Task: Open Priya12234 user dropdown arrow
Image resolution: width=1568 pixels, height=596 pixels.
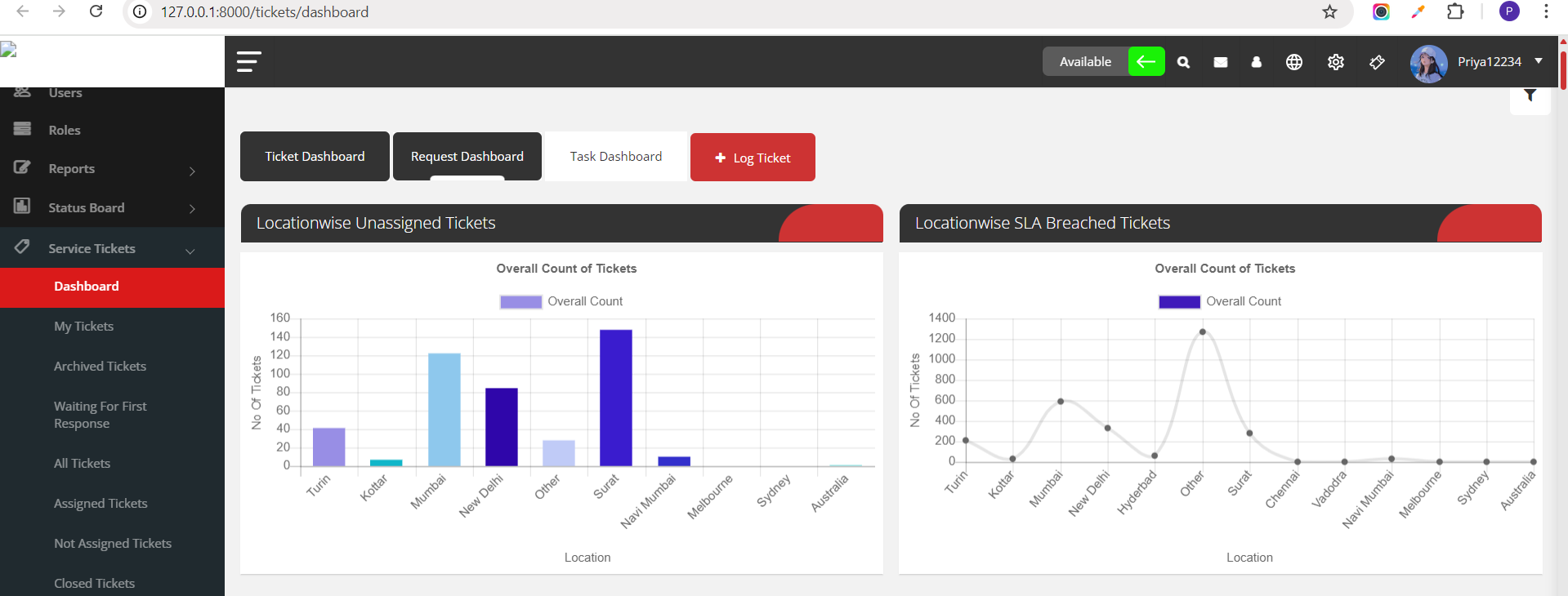Action: [1539, 61]
